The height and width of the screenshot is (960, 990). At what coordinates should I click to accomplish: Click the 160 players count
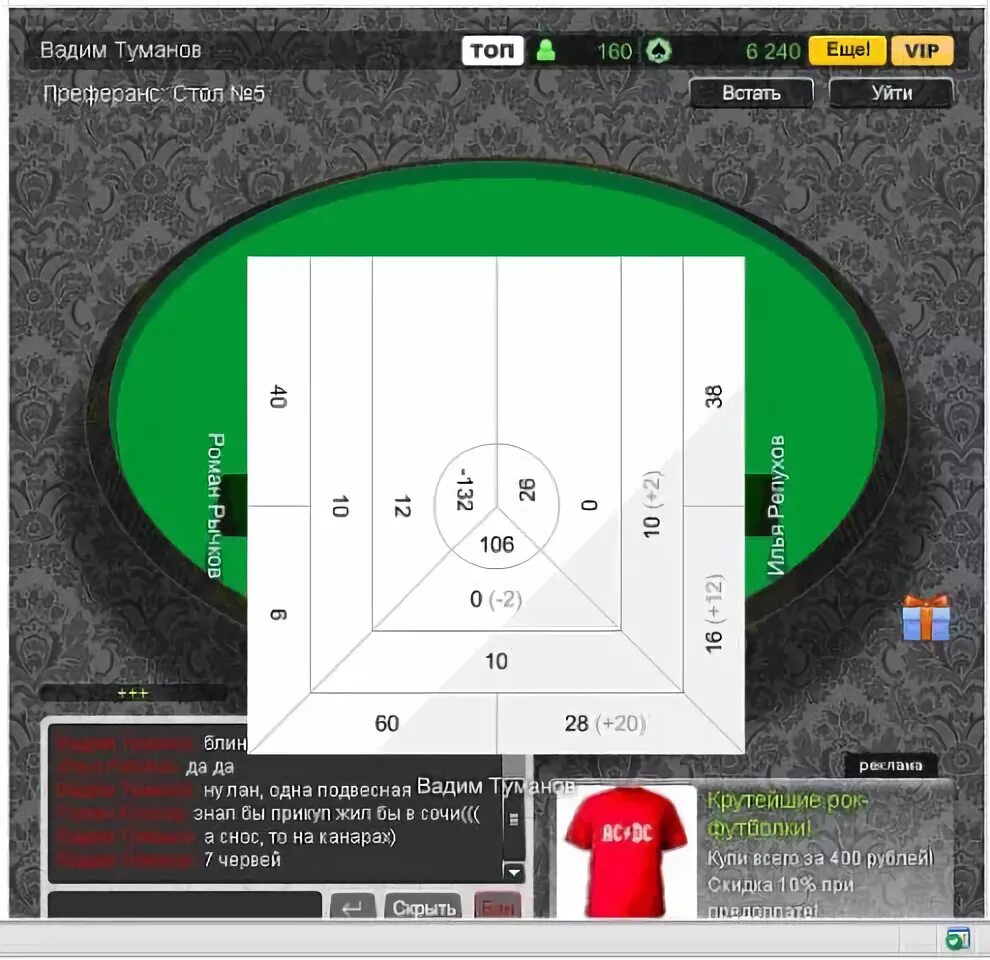click(x=614, y=51)
